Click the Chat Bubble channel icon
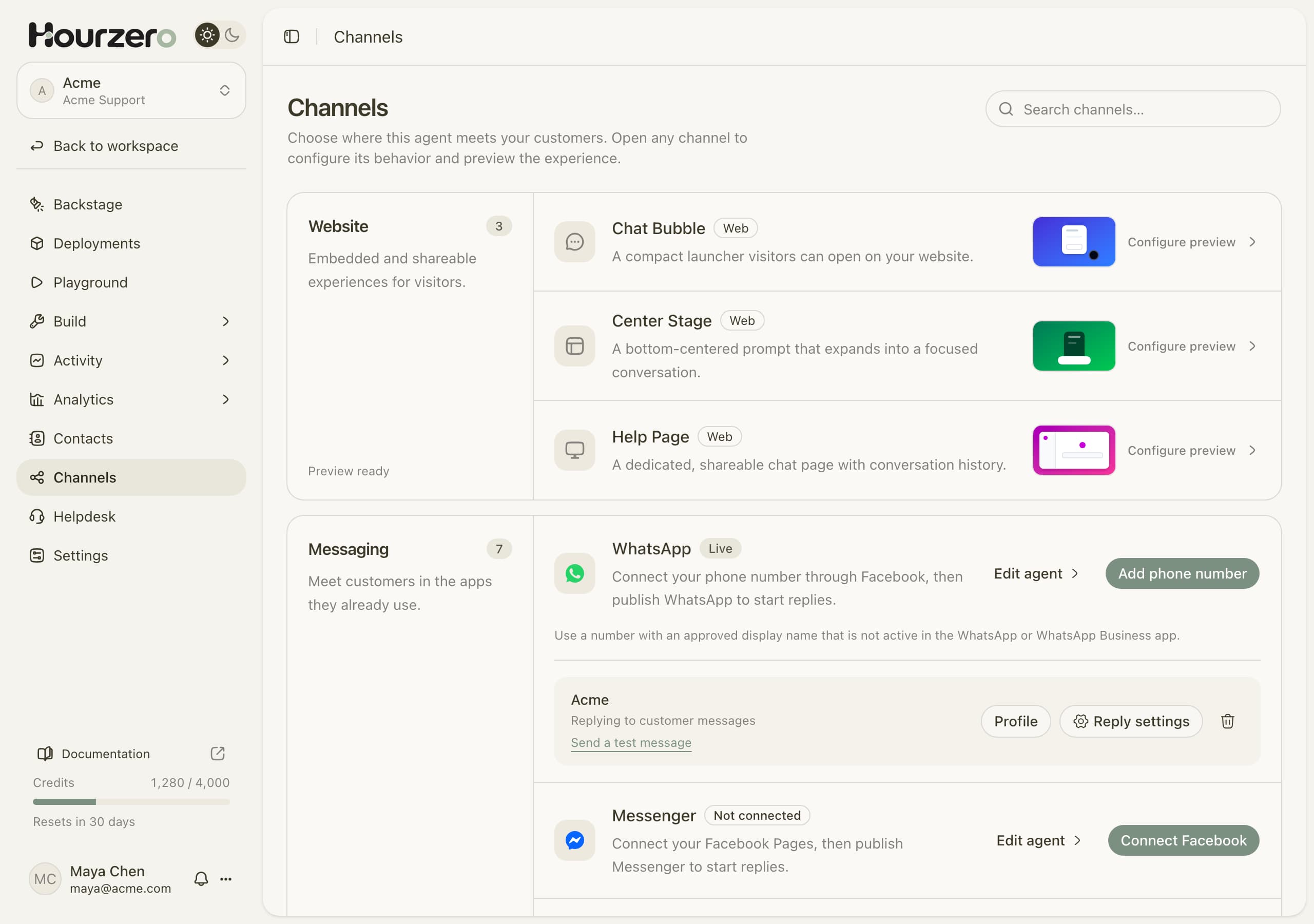Image resolution: width=1314 pixels, height=924 pixels. point(574,242)
